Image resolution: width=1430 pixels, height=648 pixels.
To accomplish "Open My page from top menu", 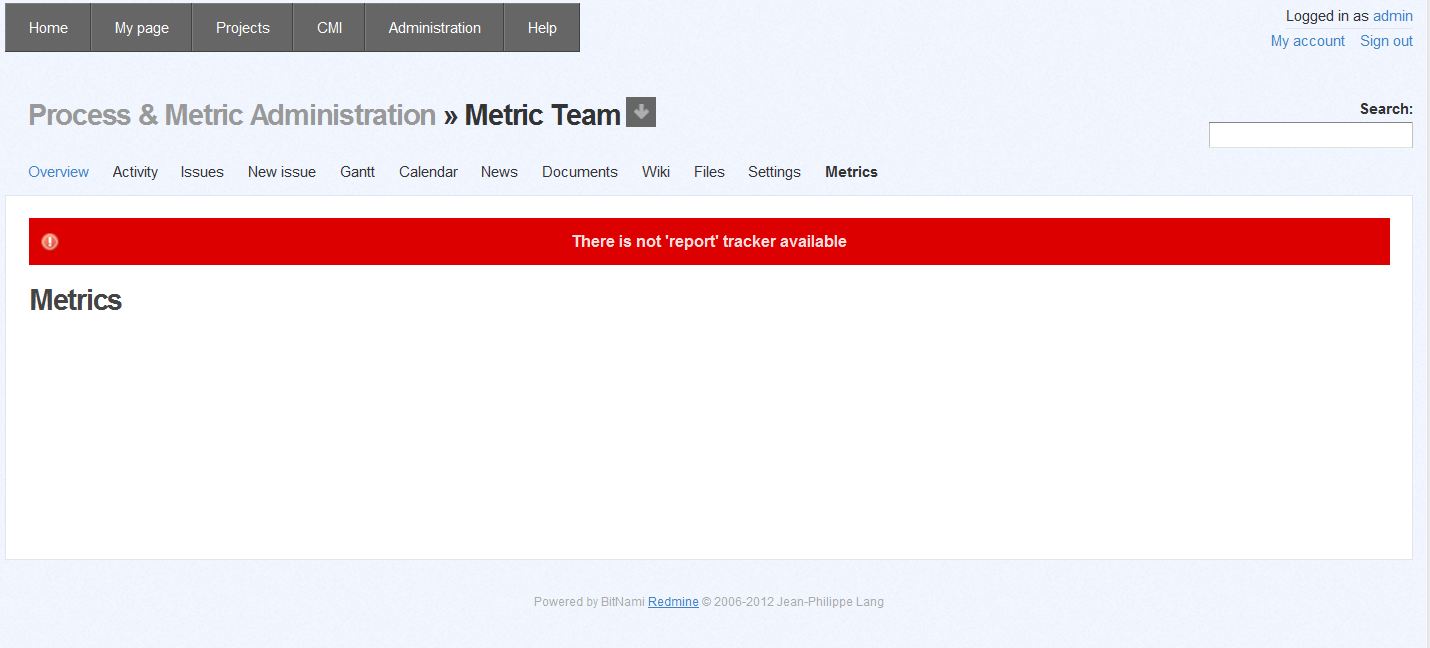I will [x=141, y=28].
